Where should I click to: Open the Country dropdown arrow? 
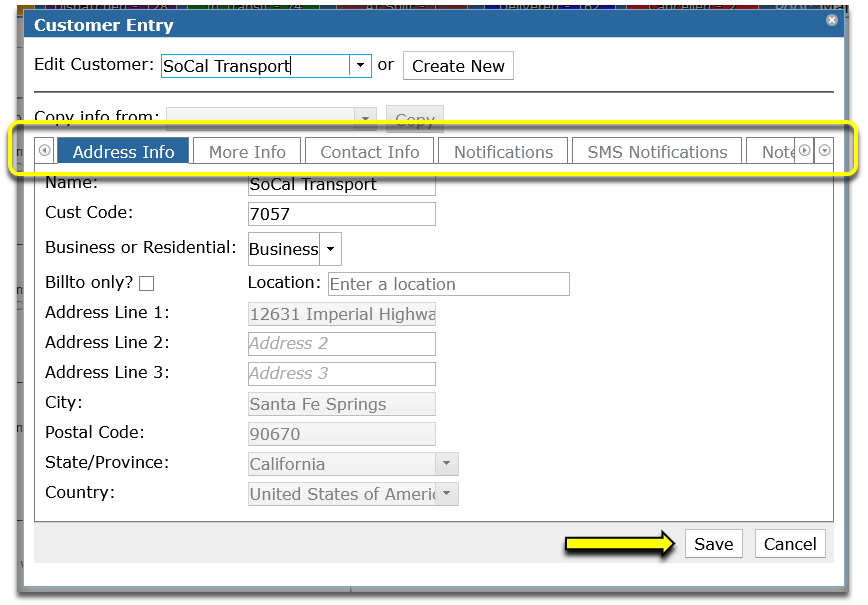(x=447, y=493)
